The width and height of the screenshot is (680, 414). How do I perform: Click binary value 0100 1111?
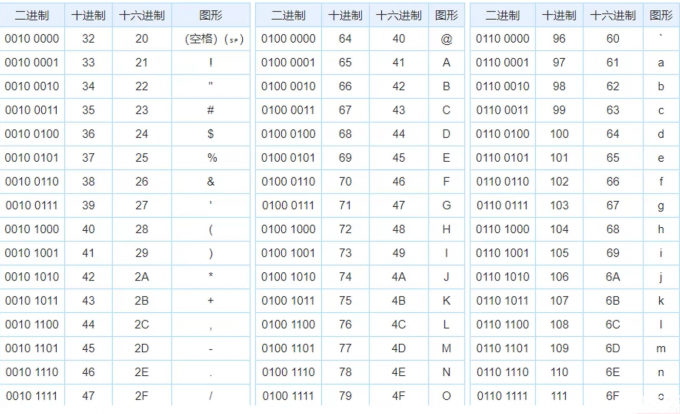click(x=288, y=395)
